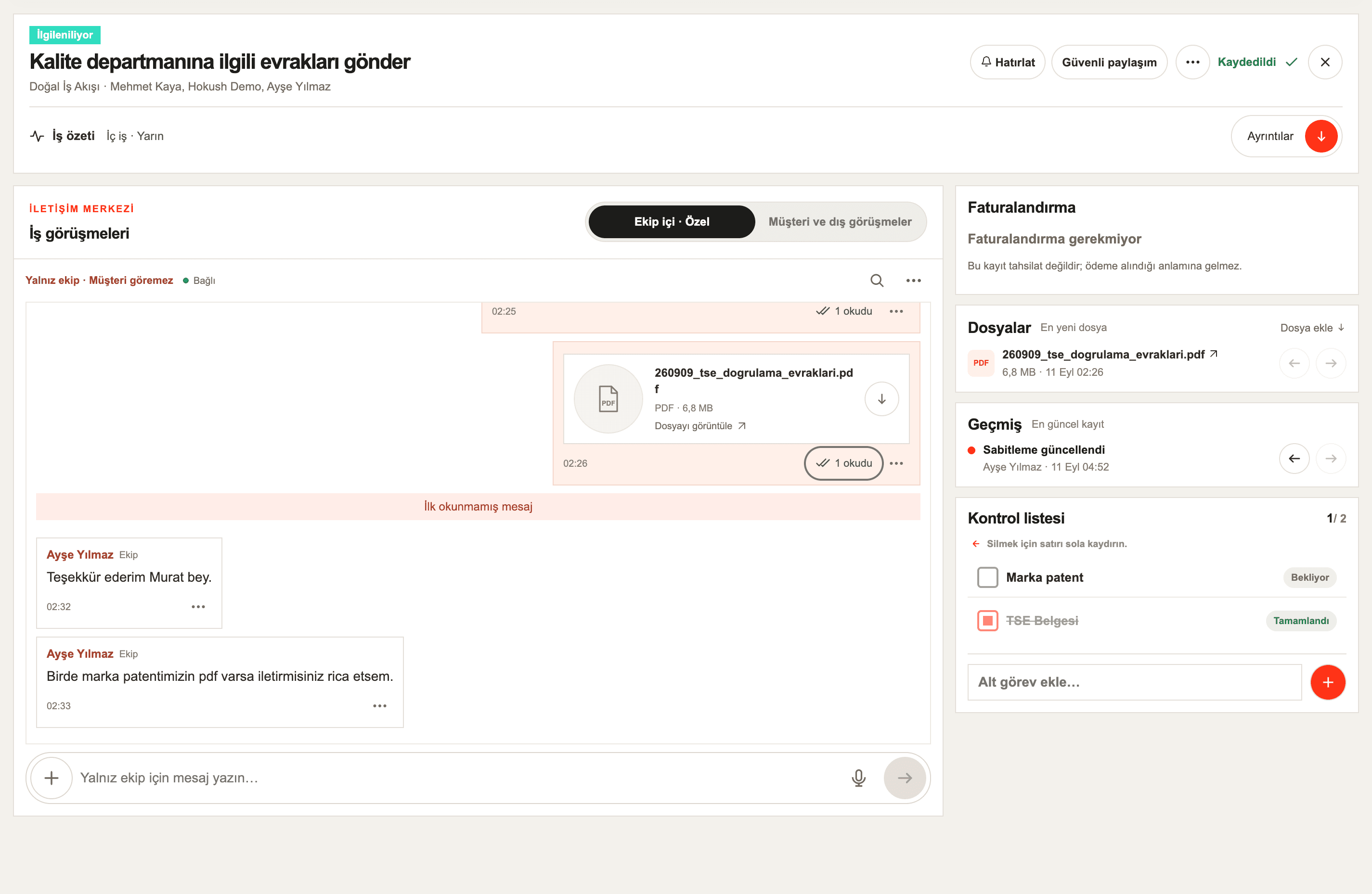Close the task detail panel
The image size is (1372, 894).
[1325, 62]
